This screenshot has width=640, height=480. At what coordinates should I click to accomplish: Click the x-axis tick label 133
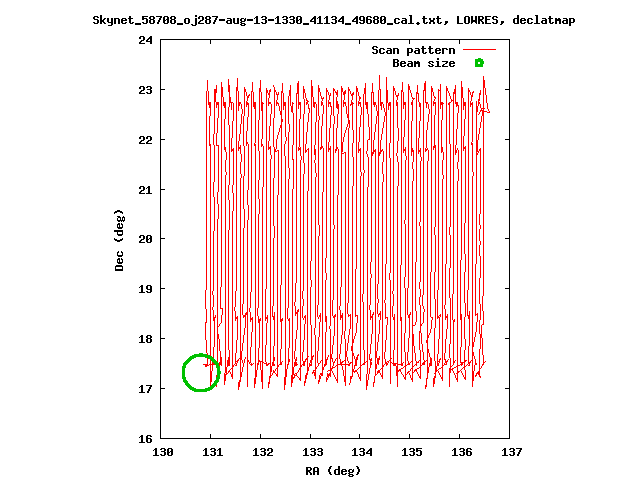[312, 452]
